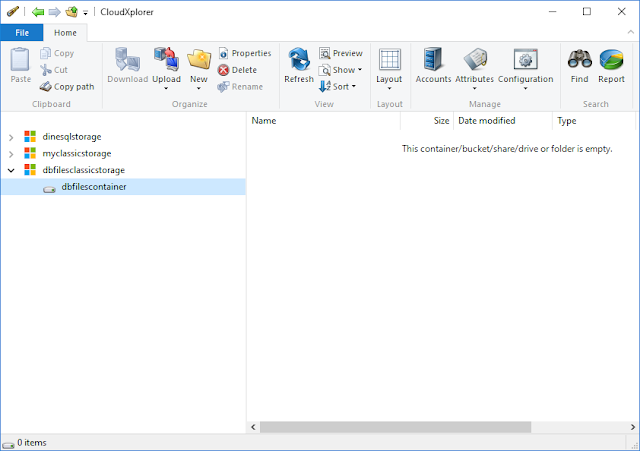Open the Layout dropdown arrow
The image size is (640, 451).
389,88
